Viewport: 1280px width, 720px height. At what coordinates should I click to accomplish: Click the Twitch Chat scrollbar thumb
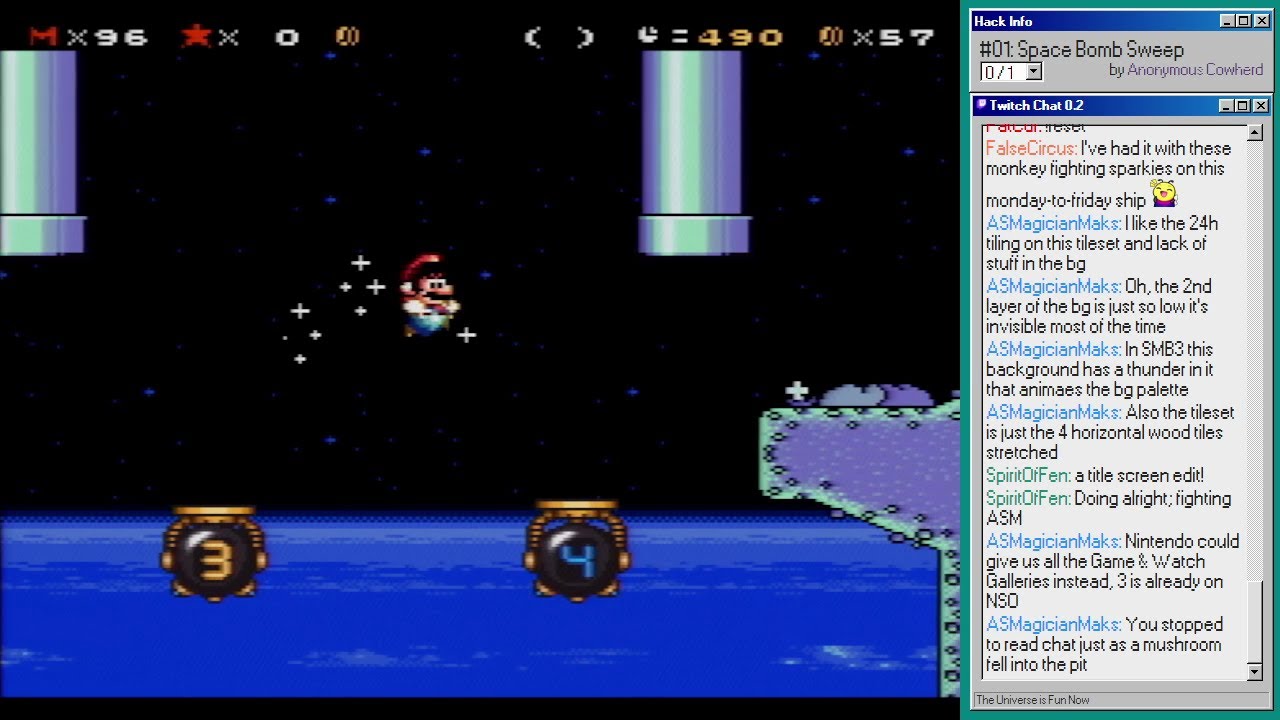click(x=1255, y=622)
